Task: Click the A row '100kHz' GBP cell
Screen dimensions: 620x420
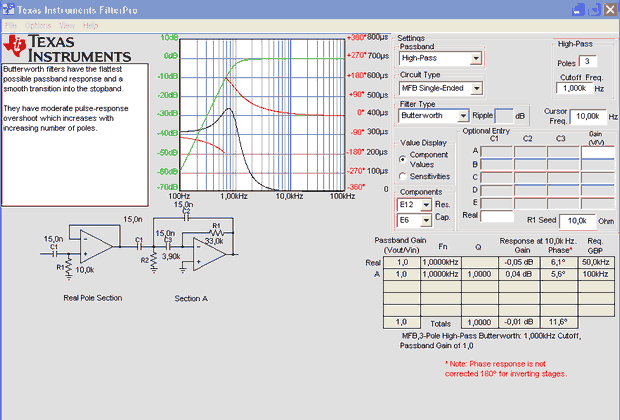Action: 595,274
